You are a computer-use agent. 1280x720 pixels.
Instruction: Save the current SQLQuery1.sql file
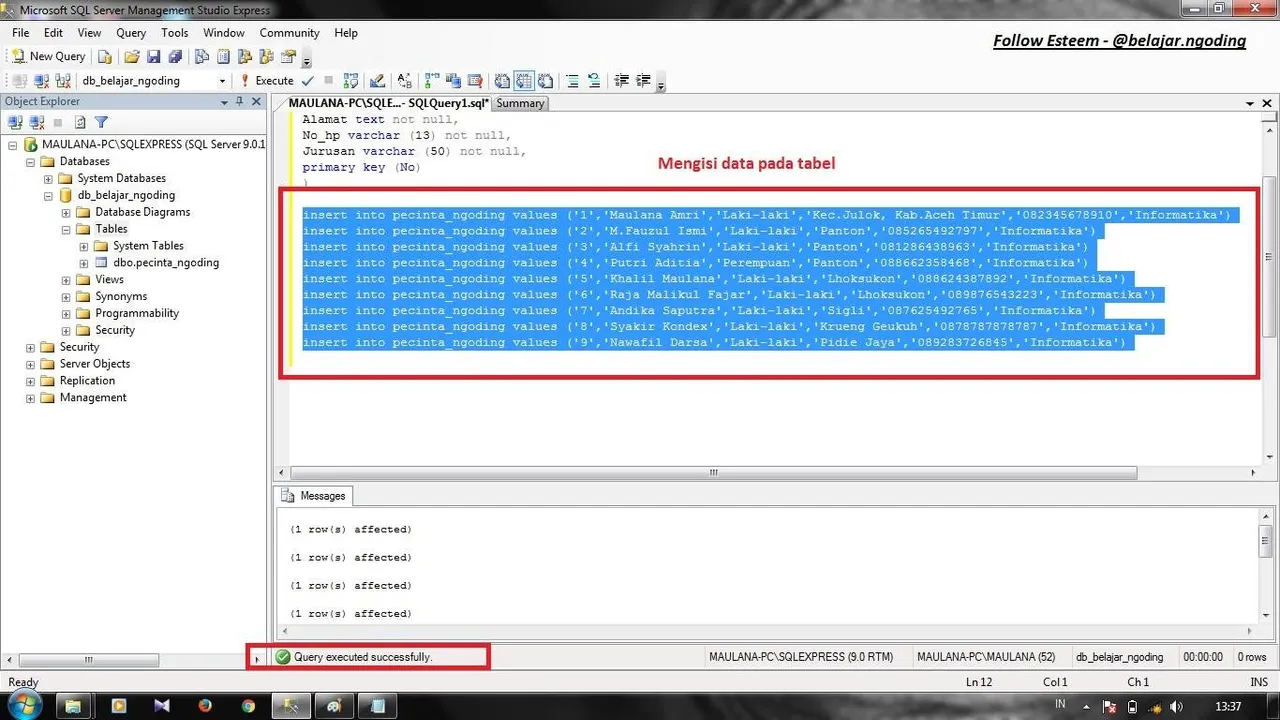tap(154, 56)
